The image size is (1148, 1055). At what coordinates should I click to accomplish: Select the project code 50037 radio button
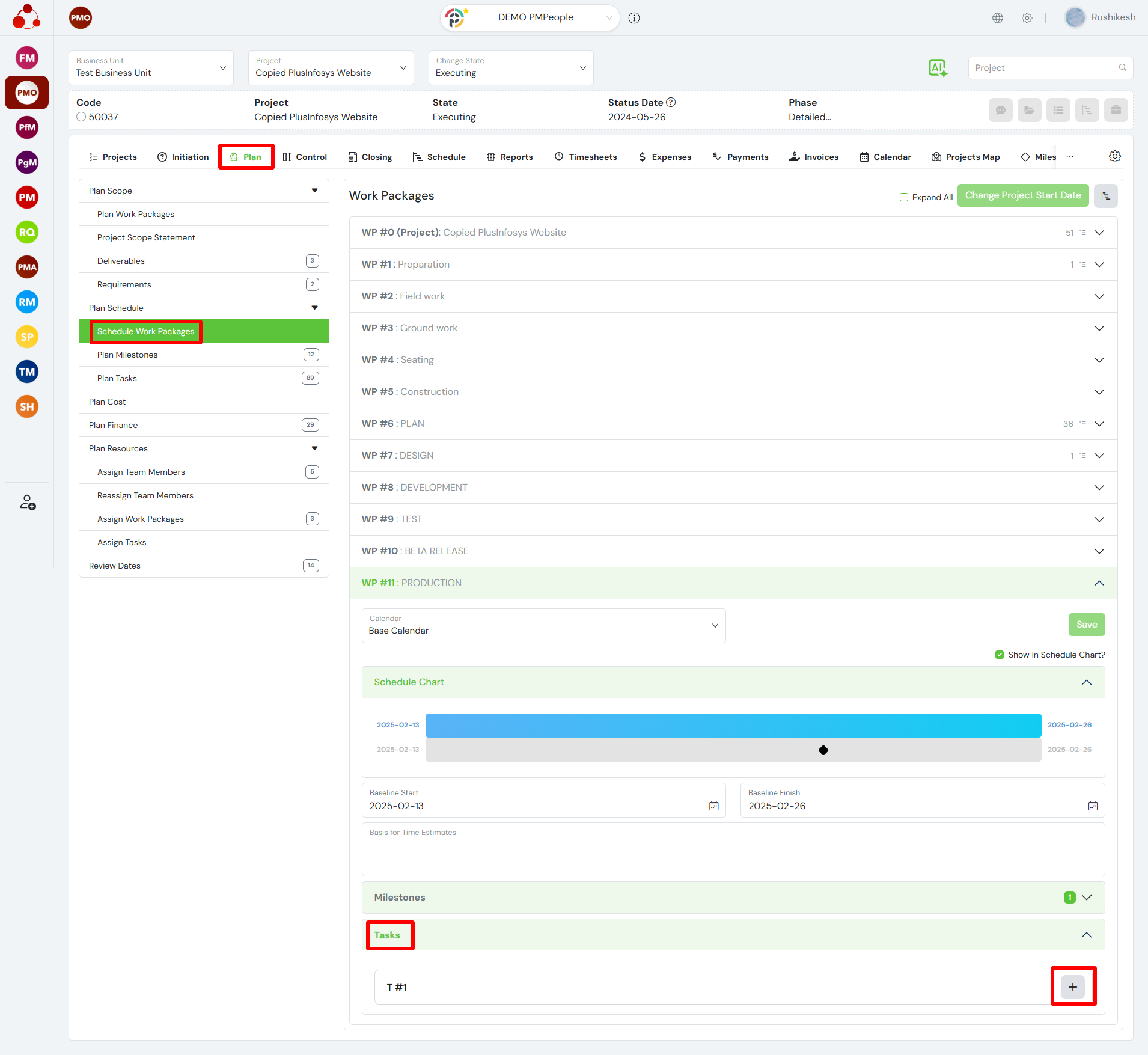click(81, 117)
